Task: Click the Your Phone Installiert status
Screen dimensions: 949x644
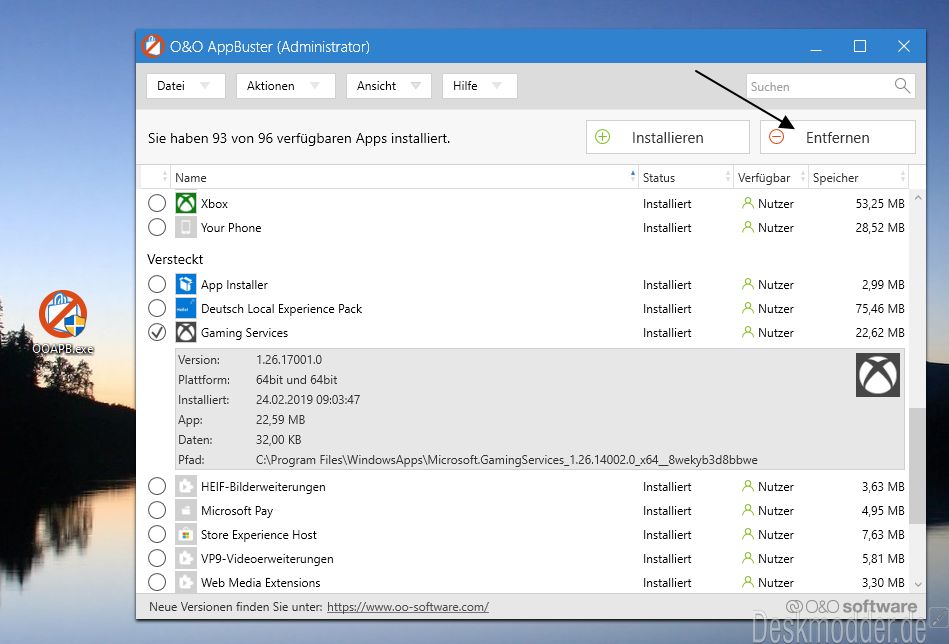Action: (x=667, y=228)
